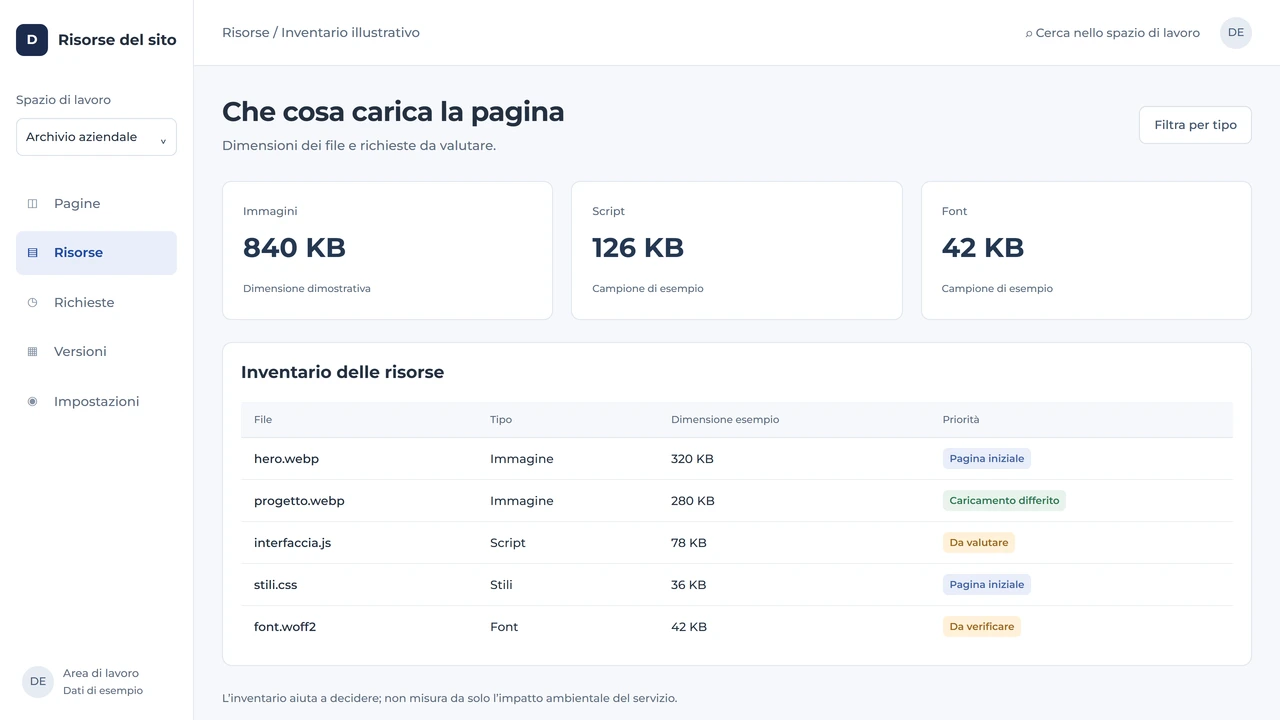
Task: Select the Risorse menu item
Action: [96, 253]
